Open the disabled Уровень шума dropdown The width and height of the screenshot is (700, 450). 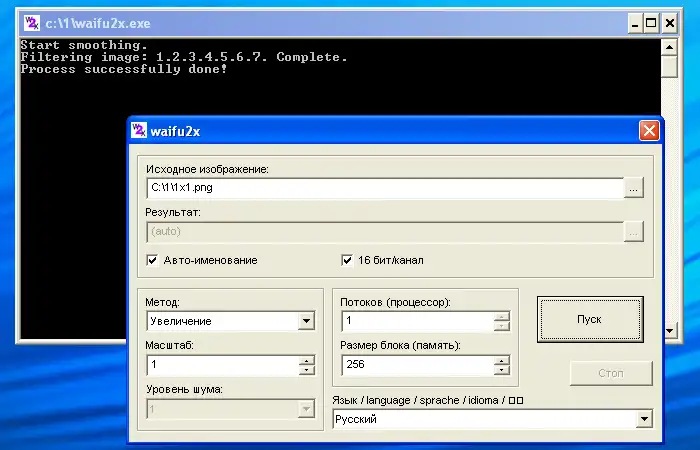306,408
